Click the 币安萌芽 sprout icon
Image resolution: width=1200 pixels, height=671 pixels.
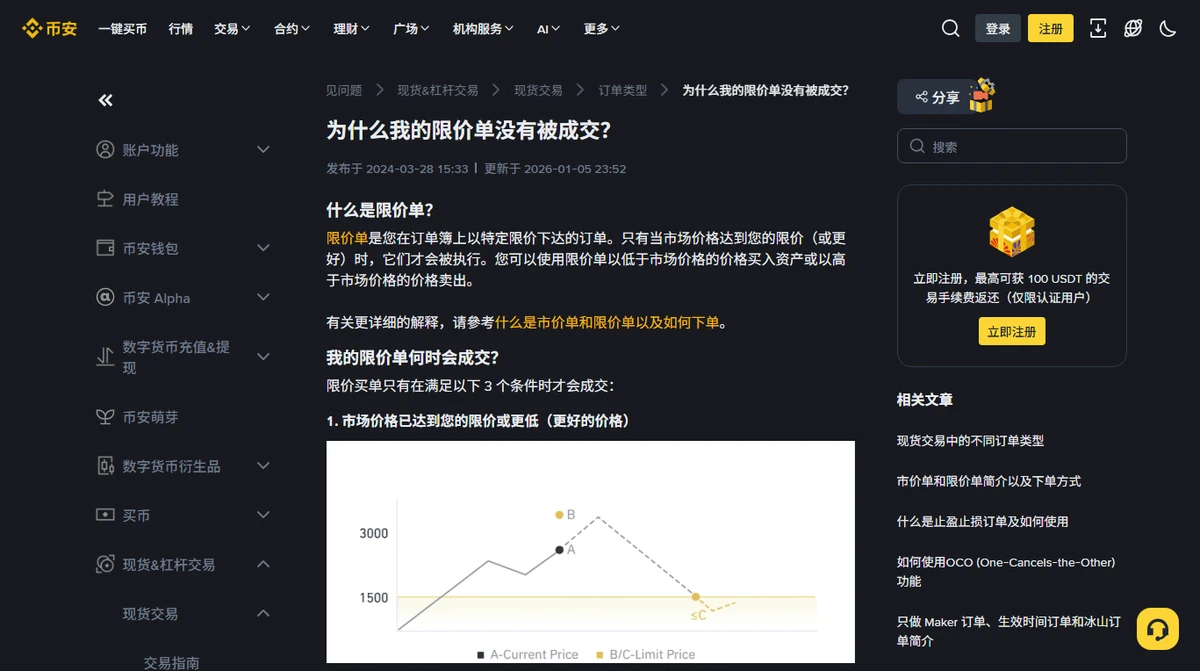105,417
